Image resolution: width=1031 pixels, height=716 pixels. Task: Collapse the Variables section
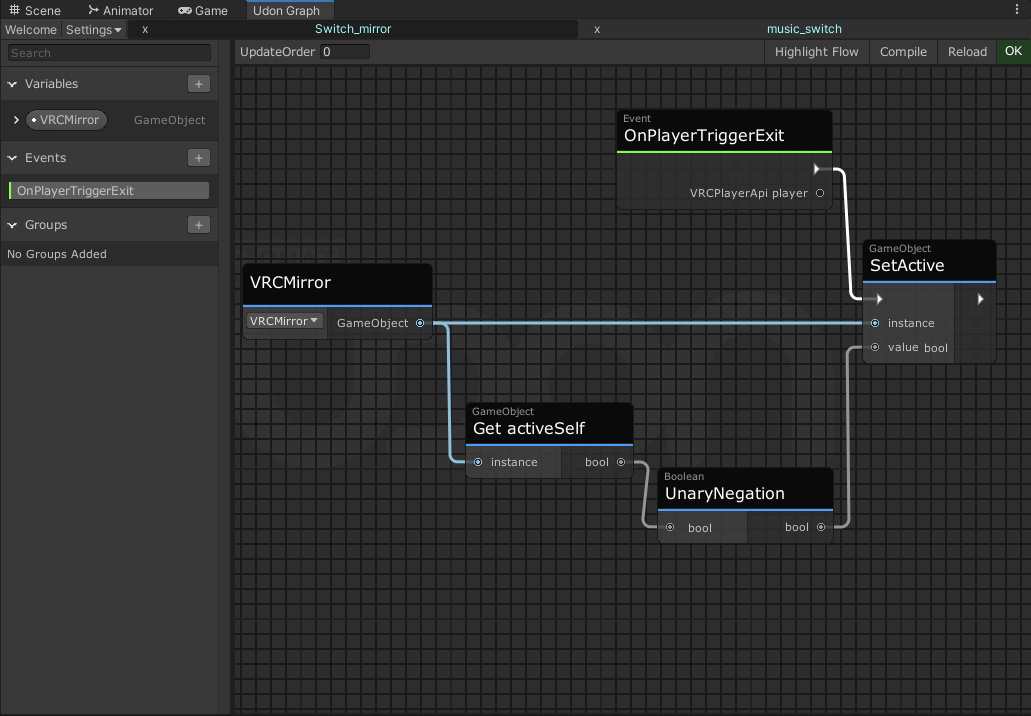tap(13, 84)
